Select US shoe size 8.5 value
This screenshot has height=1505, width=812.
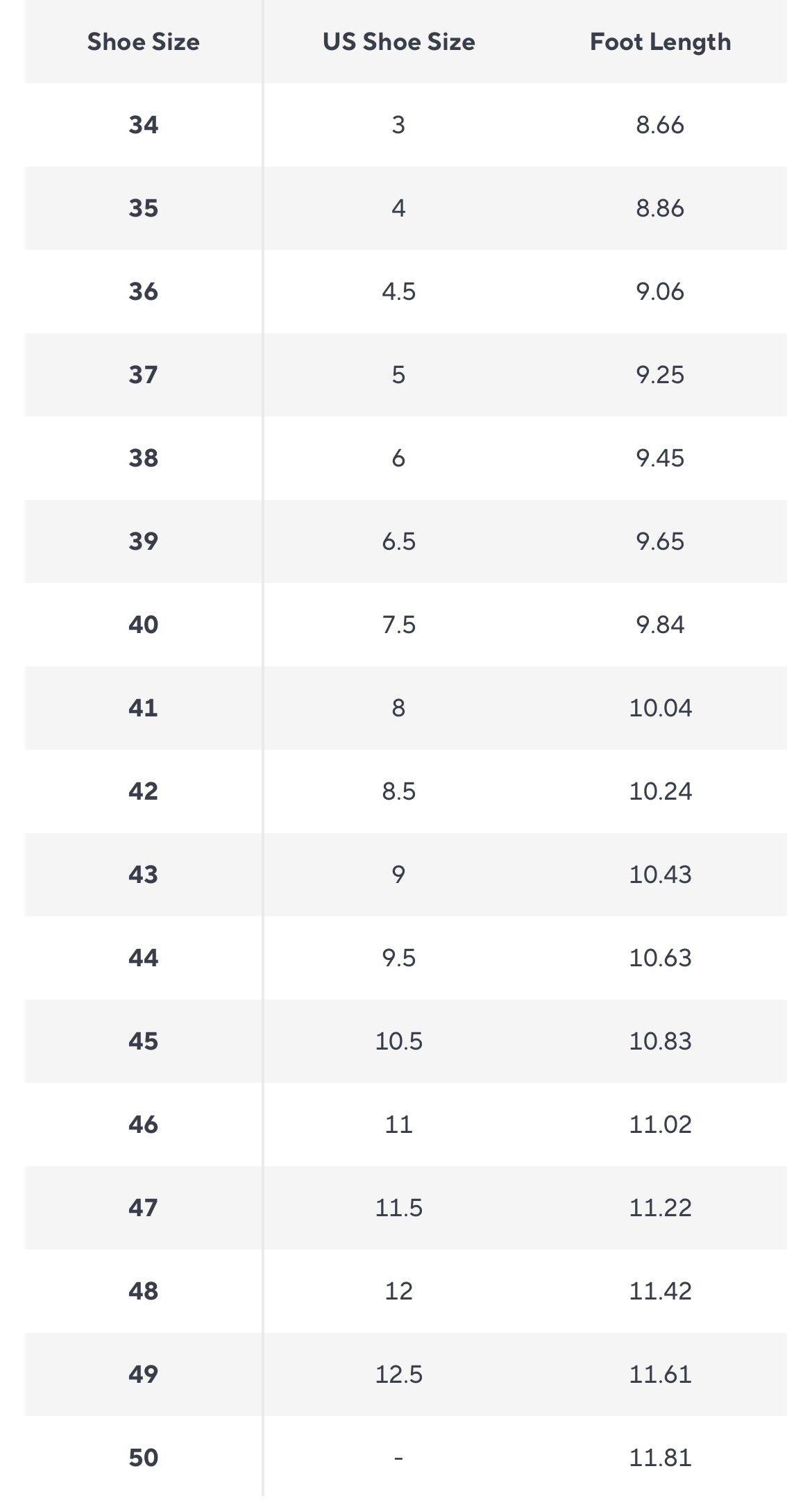tap(398, 791)
